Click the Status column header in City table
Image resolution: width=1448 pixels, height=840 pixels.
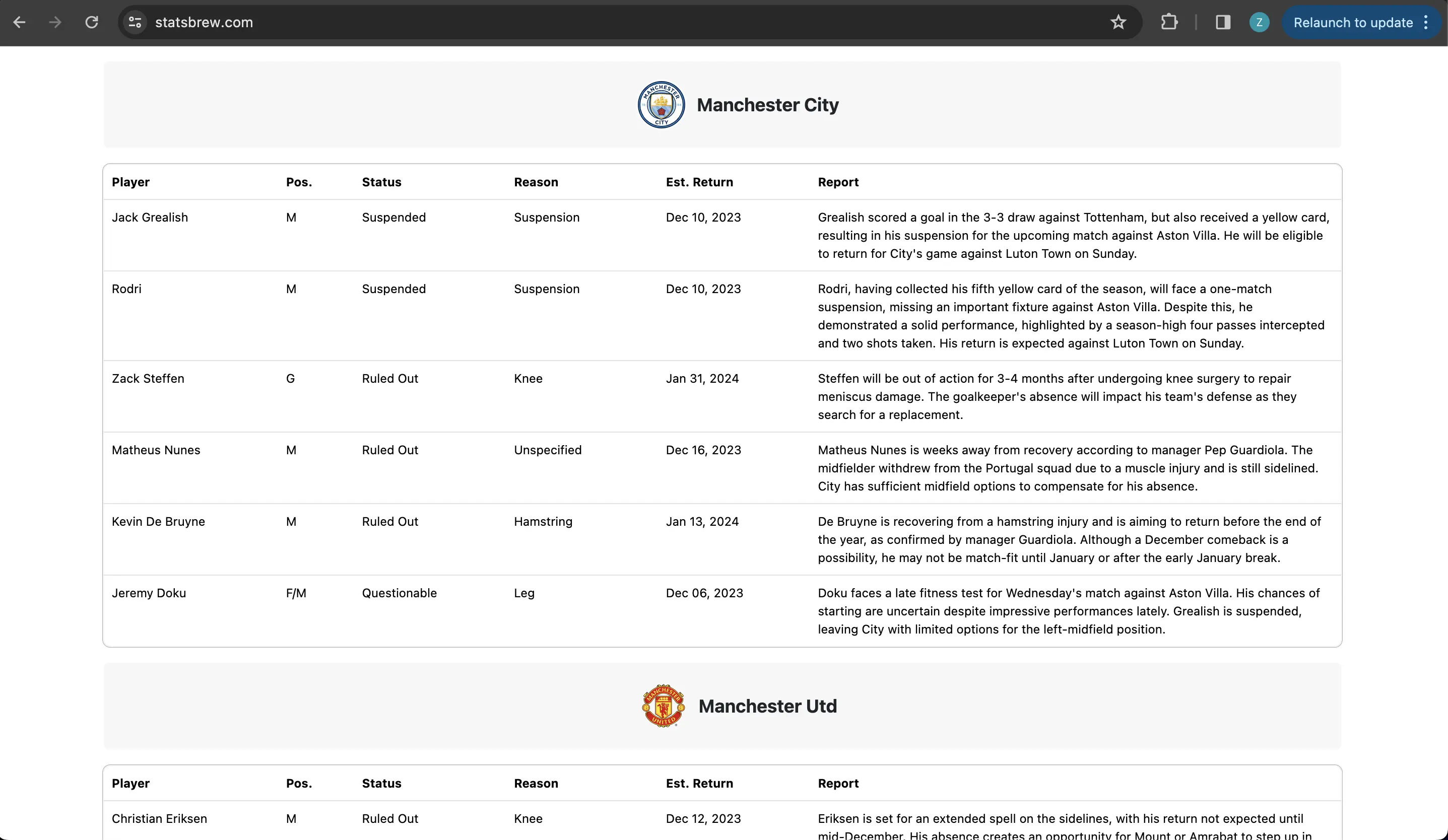coord(381,182)
